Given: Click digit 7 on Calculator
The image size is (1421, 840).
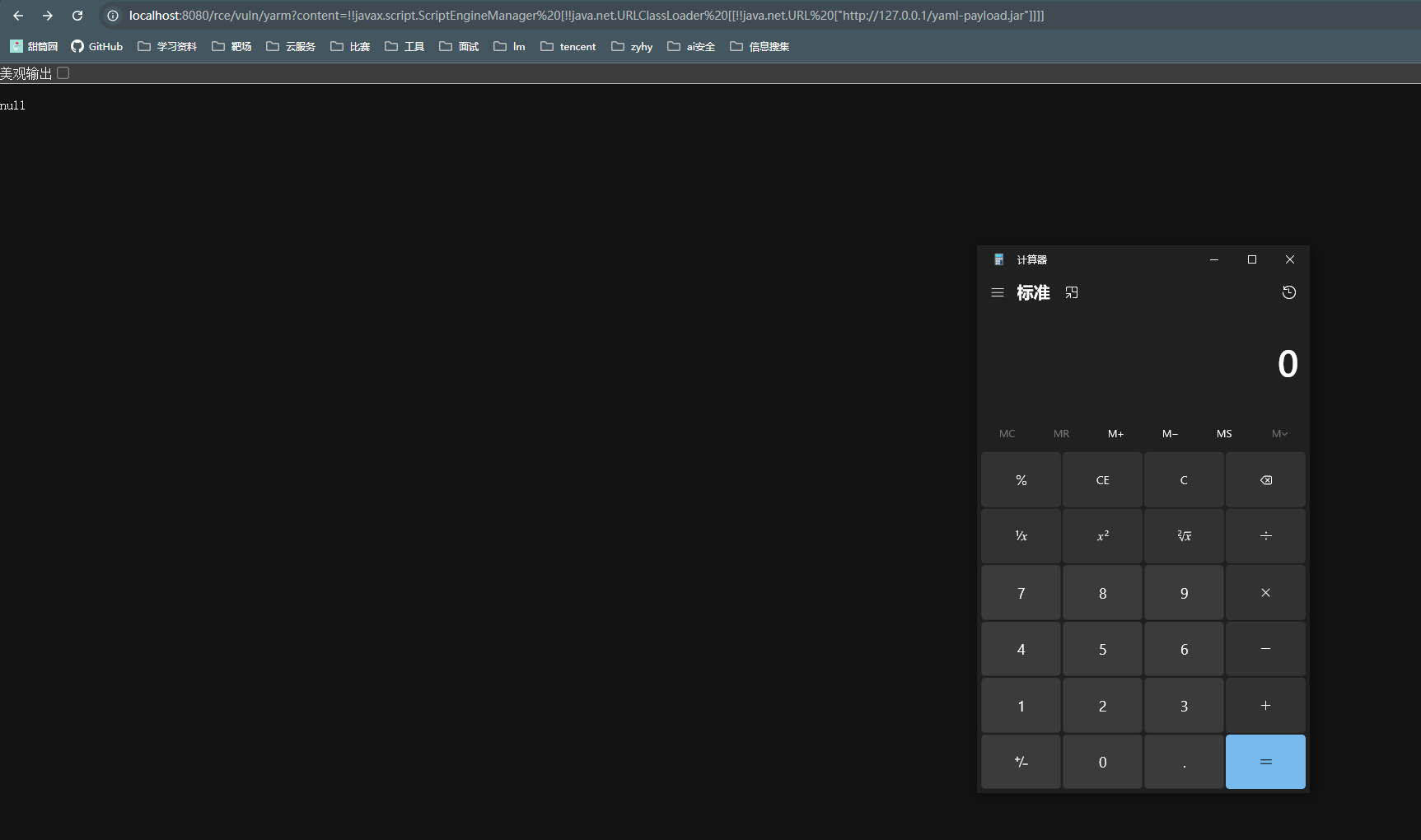Looking at the screenshot, I should click(x=1021, y=593).
